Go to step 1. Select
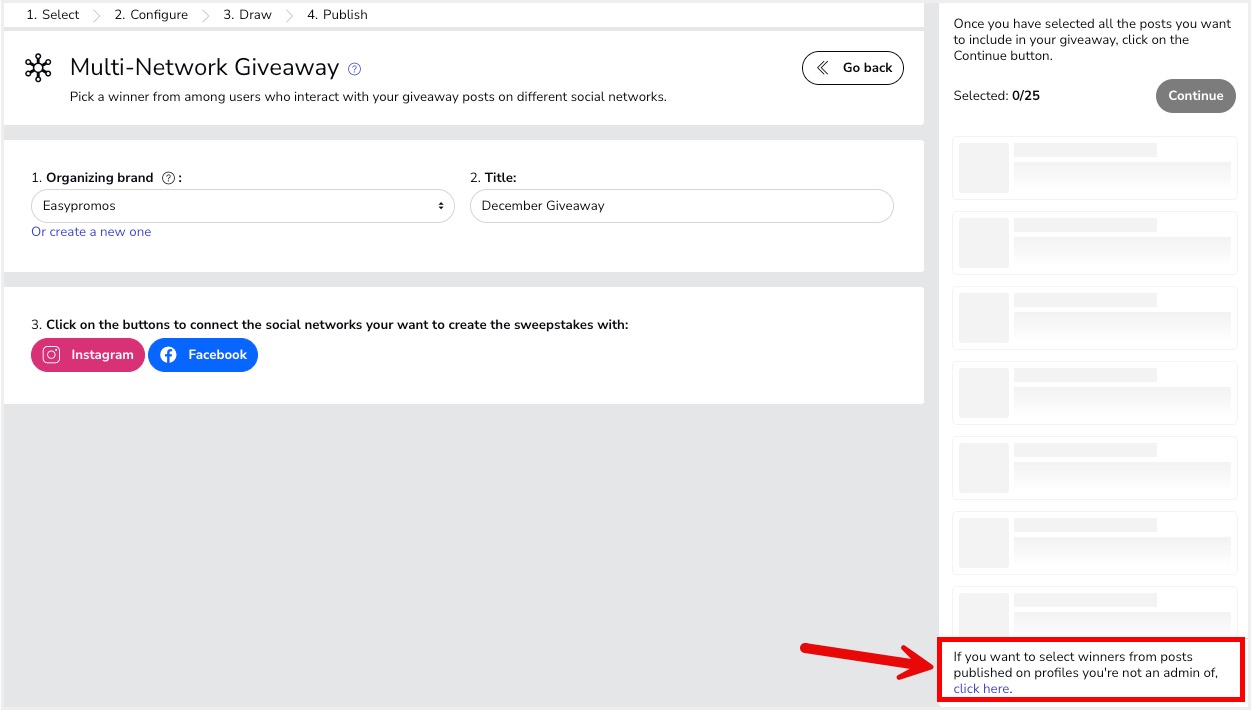Viewport: 1251px width, 711px height. click(53, 15)
